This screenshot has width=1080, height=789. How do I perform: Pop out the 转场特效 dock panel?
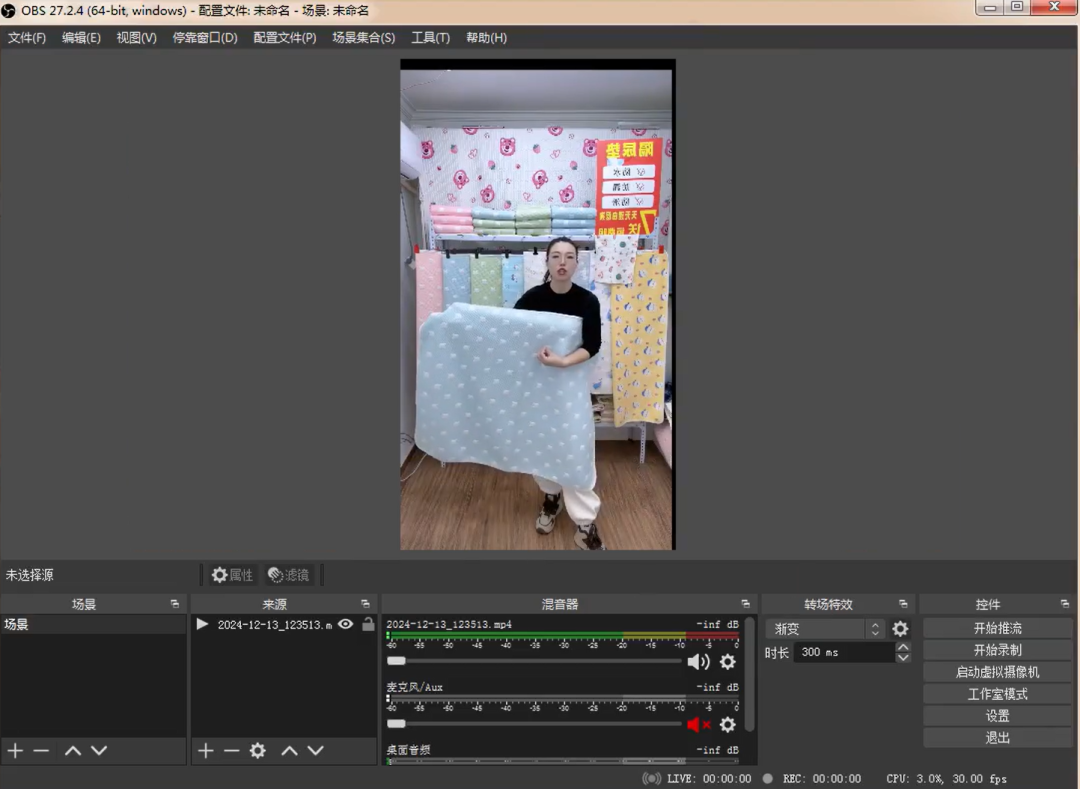point(904,604)
